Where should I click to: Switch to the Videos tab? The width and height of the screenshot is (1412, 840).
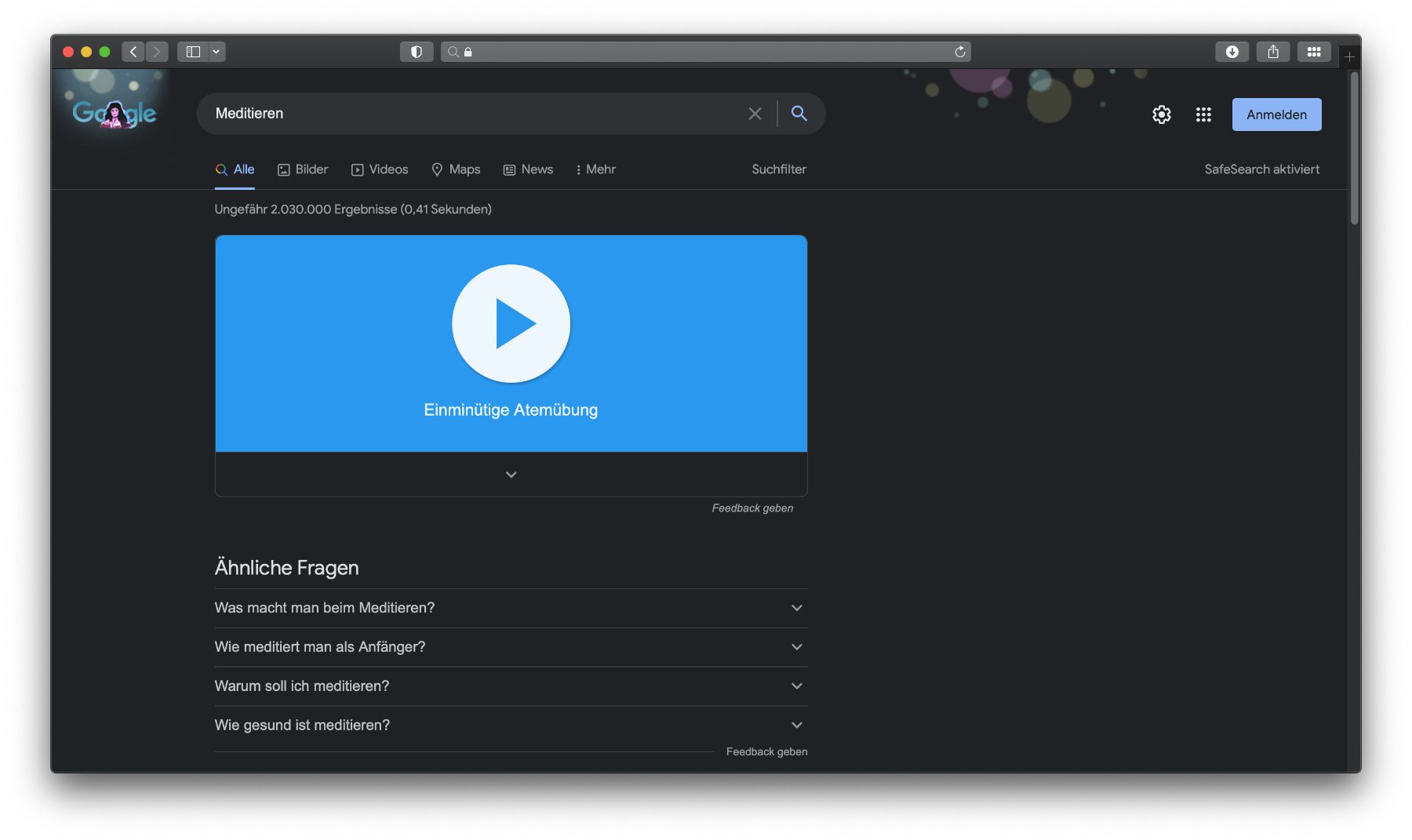click(x=380, y=169)
